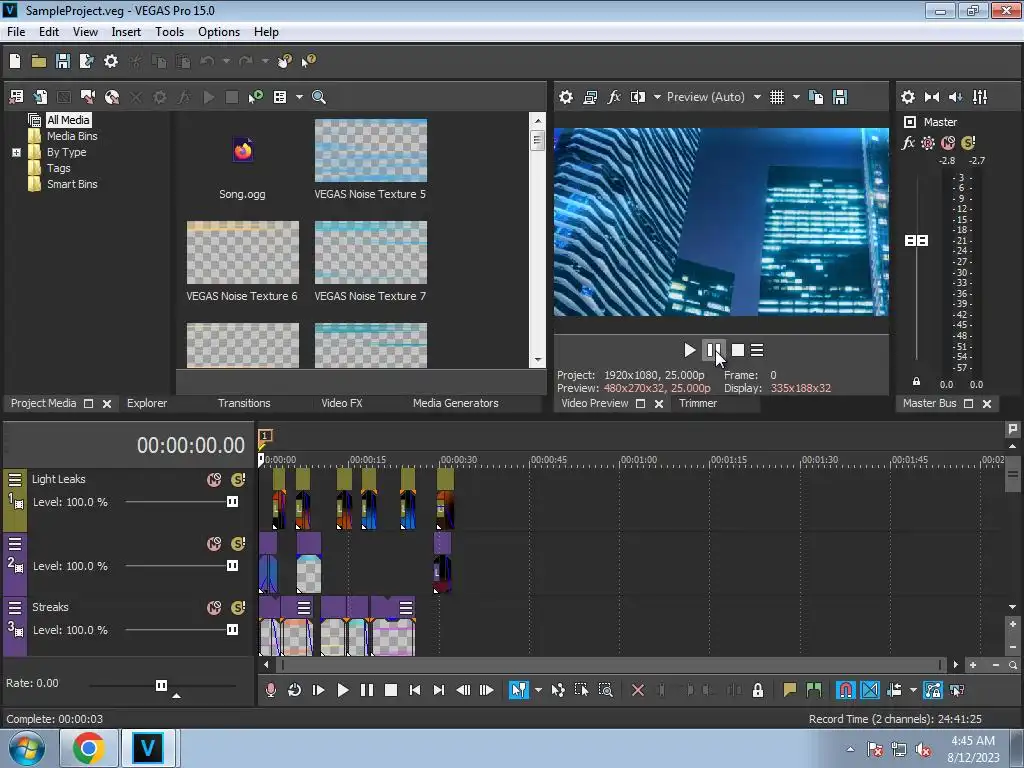Click the Selection Edit Tool icon
Screen dimensions: 1024x768
[x=581, y=690]
